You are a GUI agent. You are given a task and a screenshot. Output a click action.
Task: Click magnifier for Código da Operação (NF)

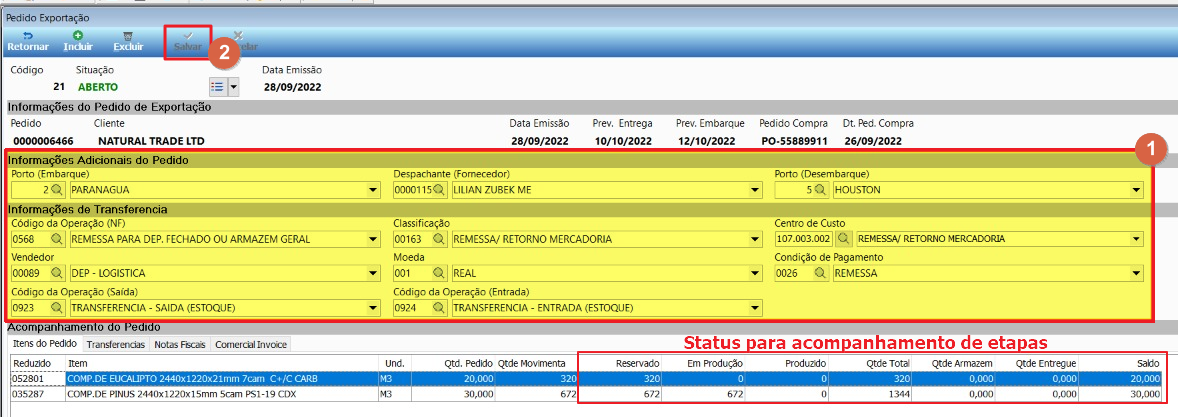(x=58, y=240)
